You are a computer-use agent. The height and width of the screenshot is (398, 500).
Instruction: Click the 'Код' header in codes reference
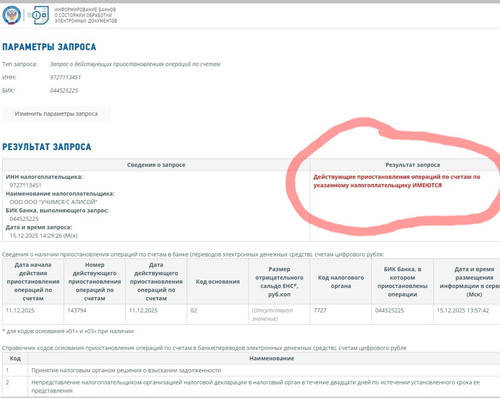point(15,359)
